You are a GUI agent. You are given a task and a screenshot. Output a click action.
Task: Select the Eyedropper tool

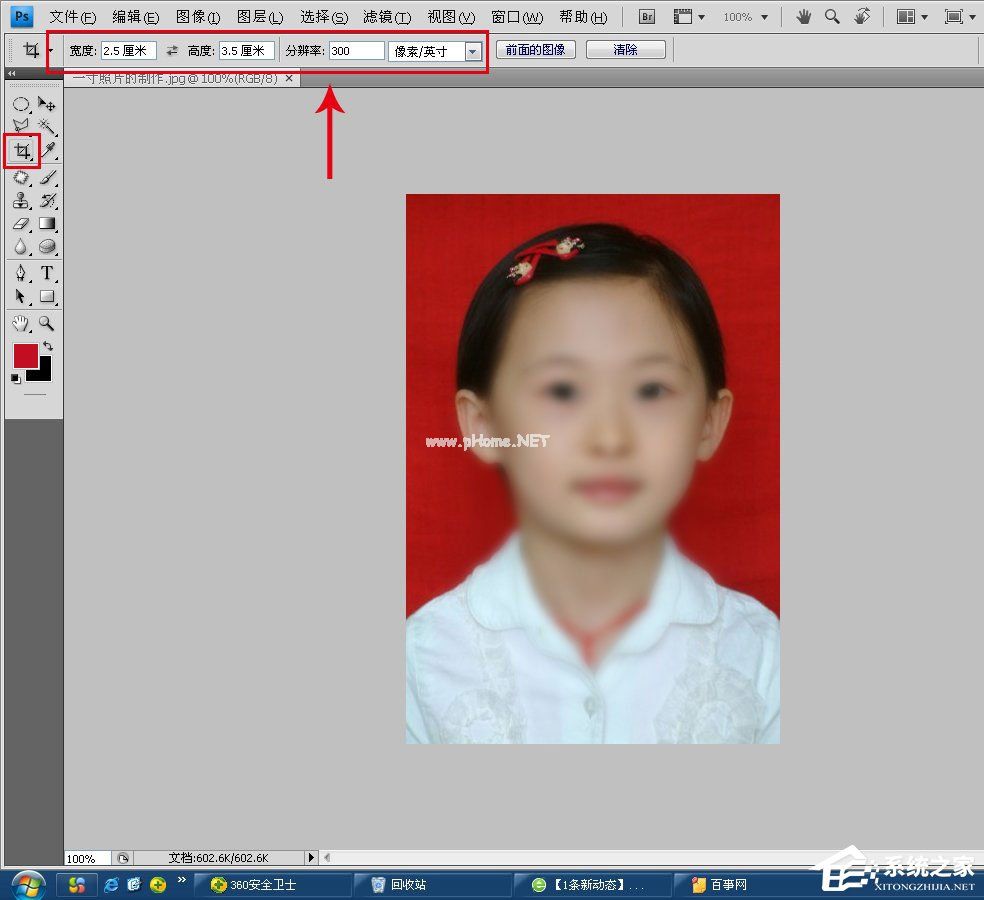coord(47,151)
